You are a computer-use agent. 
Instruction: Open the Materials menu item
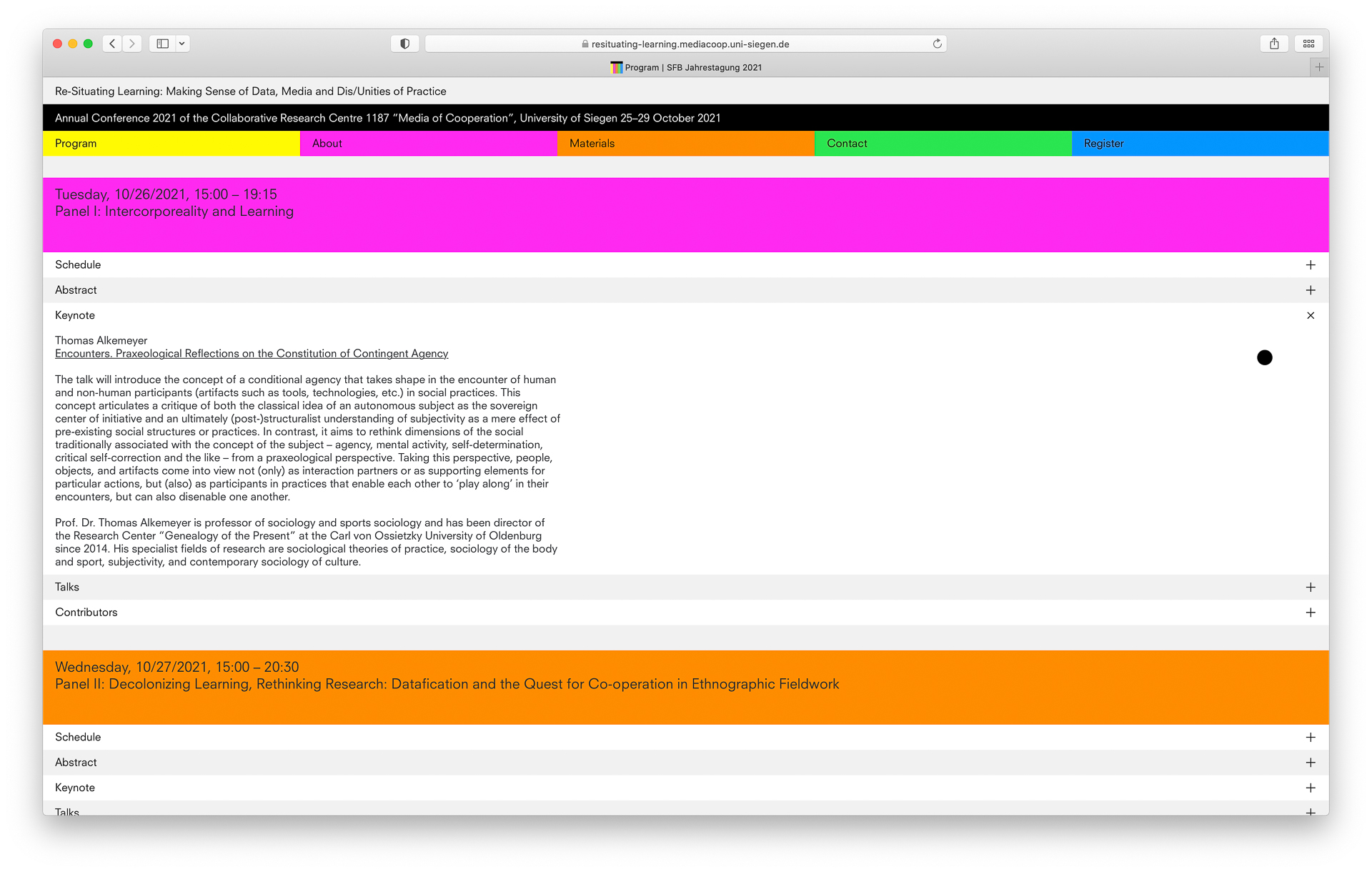tap(686, 144)
